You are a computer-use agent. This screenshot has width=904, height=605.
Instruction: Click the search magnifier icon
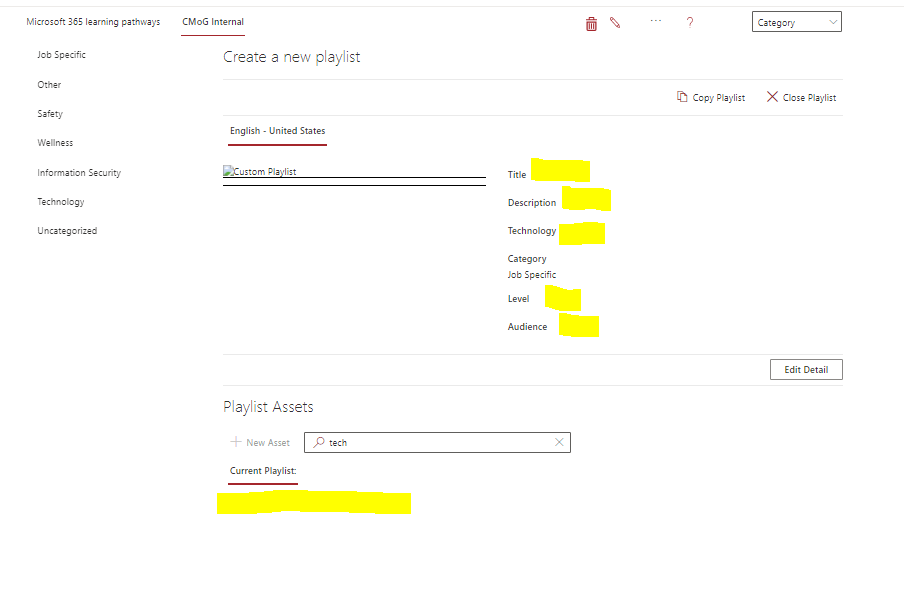(x=317, y=441)
